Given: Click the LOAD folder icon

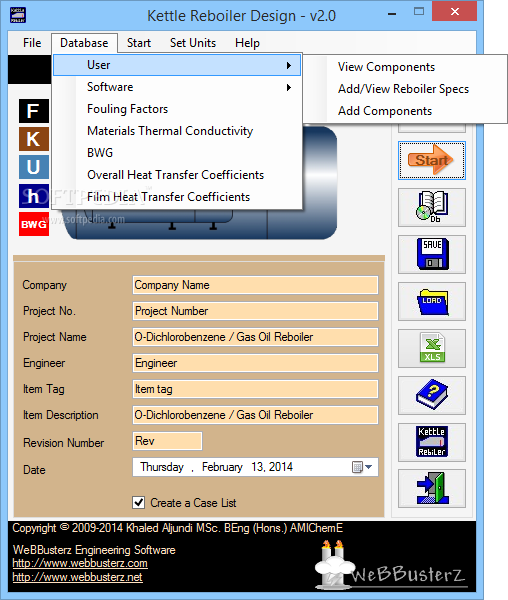Looking at the screenshot, I should coord(432,302).
